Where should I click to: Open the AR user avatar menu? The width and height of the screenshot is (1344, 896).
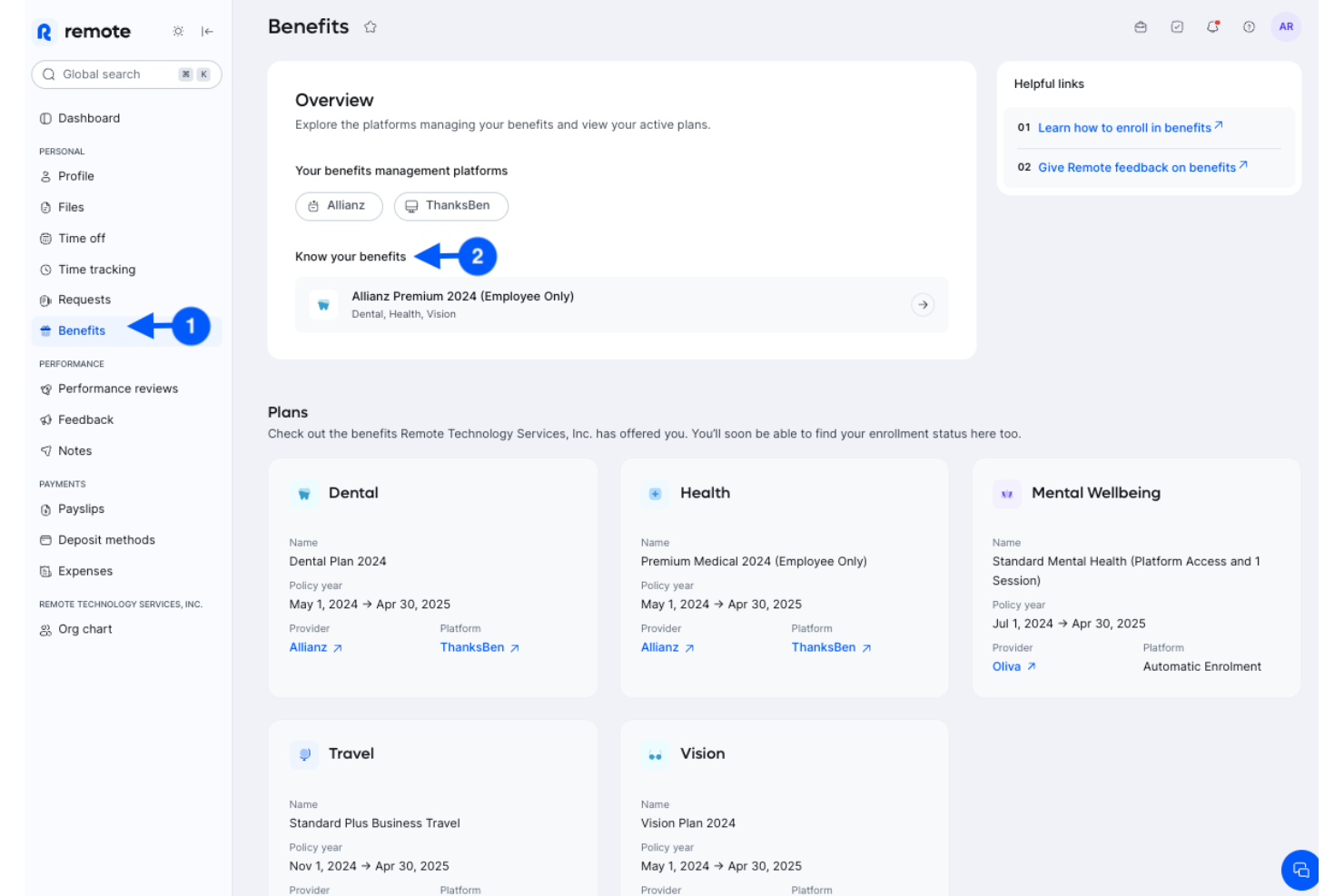tap(1286, 27)
